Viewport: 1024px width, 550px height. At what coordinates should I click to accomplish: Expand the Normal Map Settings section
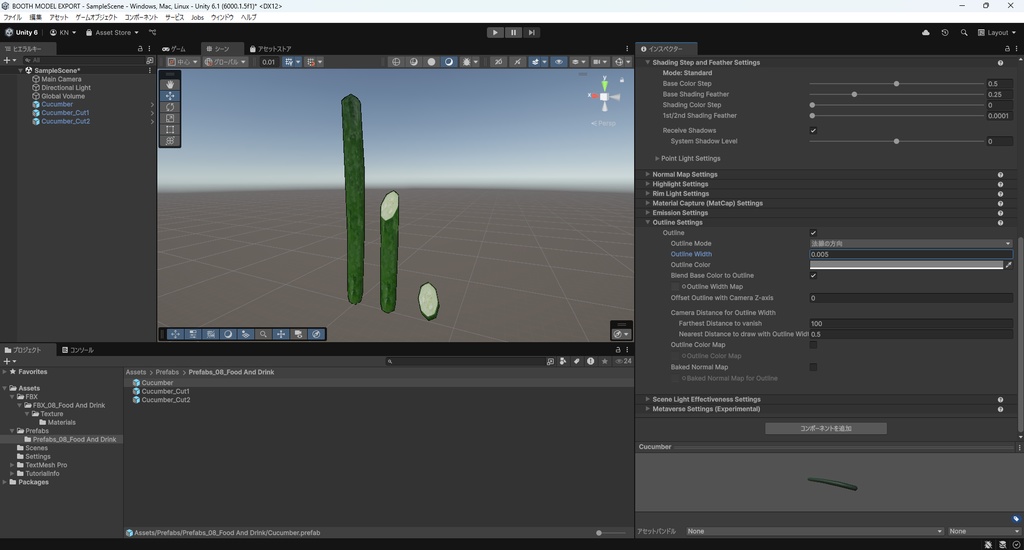click(685, 175)
